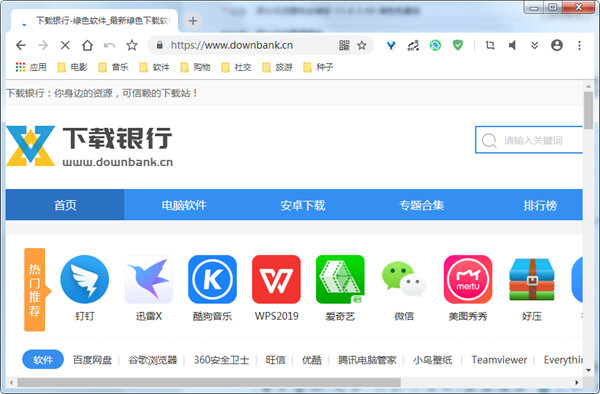This screenshot has height=394, width=600.
Task: Click the 下载银行 site logo
Action: [x=90, y=146]
